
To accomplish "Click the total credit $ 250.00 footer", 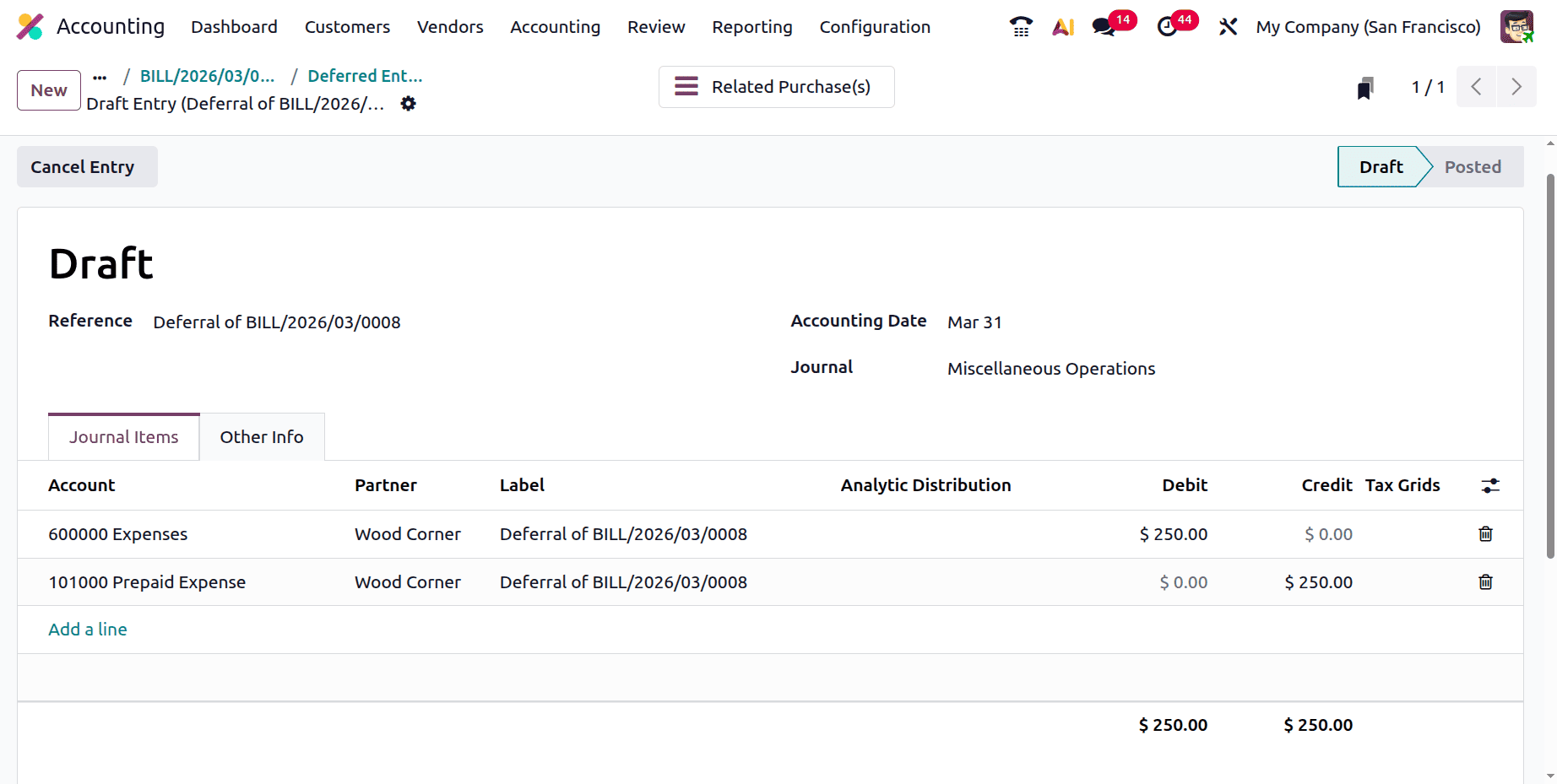I will pyautogui.click(x=1318, y=725).
